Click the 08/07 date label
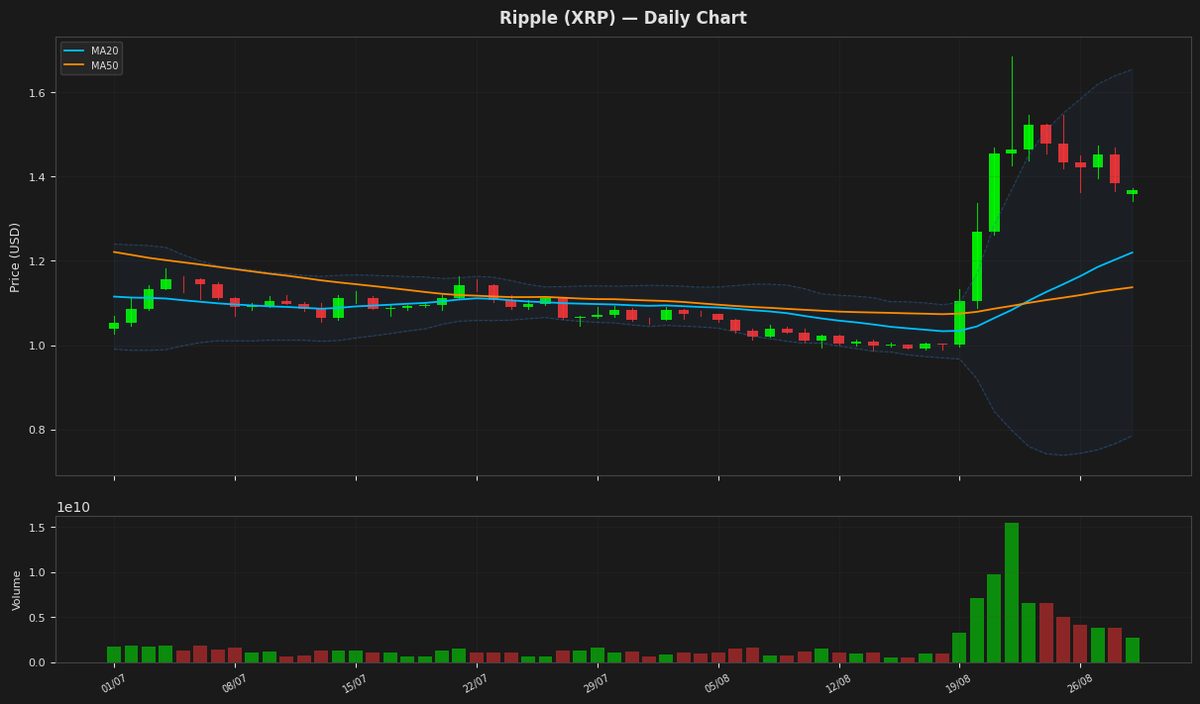Viewport: 1200px width, 704px height. [x=234, y=684]
